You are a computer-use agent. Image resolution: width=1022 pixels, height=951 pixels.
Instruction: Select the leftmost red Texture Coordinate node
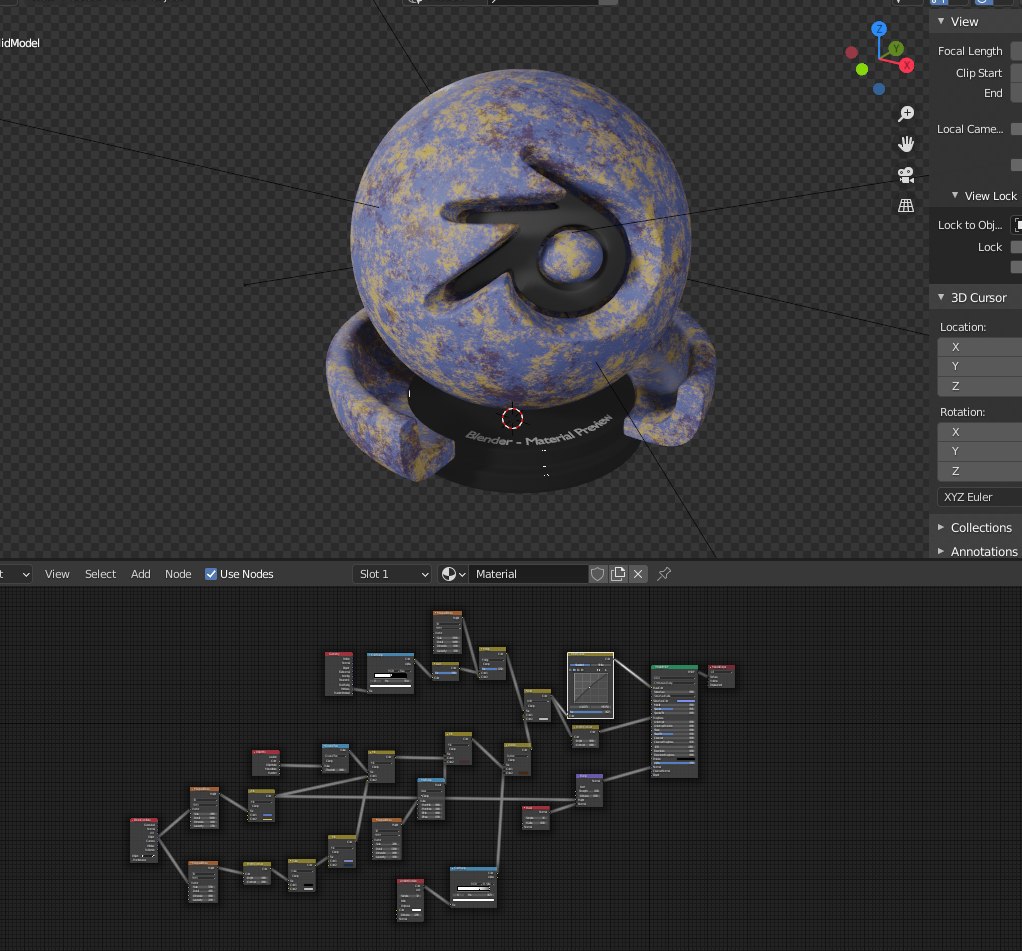tap(143, 841)
